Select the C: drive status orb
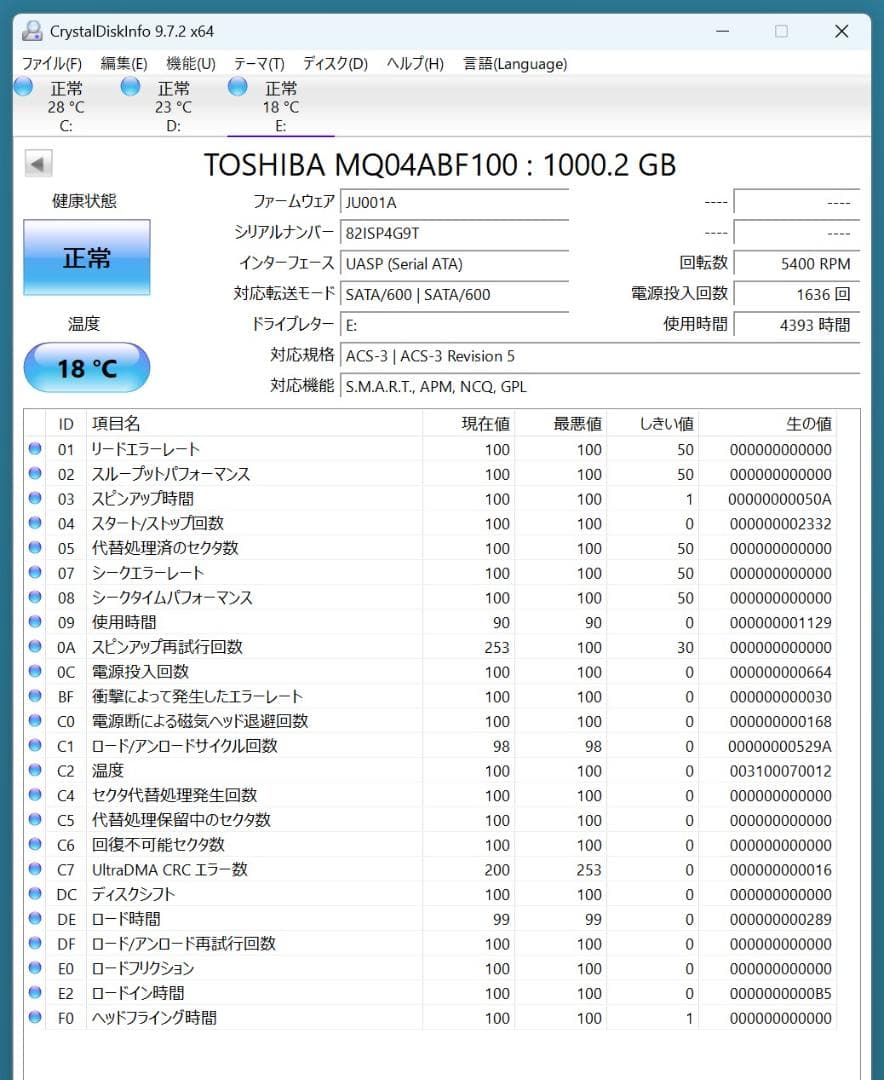This screenshot has height=1080, width=884. pos(24,87)
